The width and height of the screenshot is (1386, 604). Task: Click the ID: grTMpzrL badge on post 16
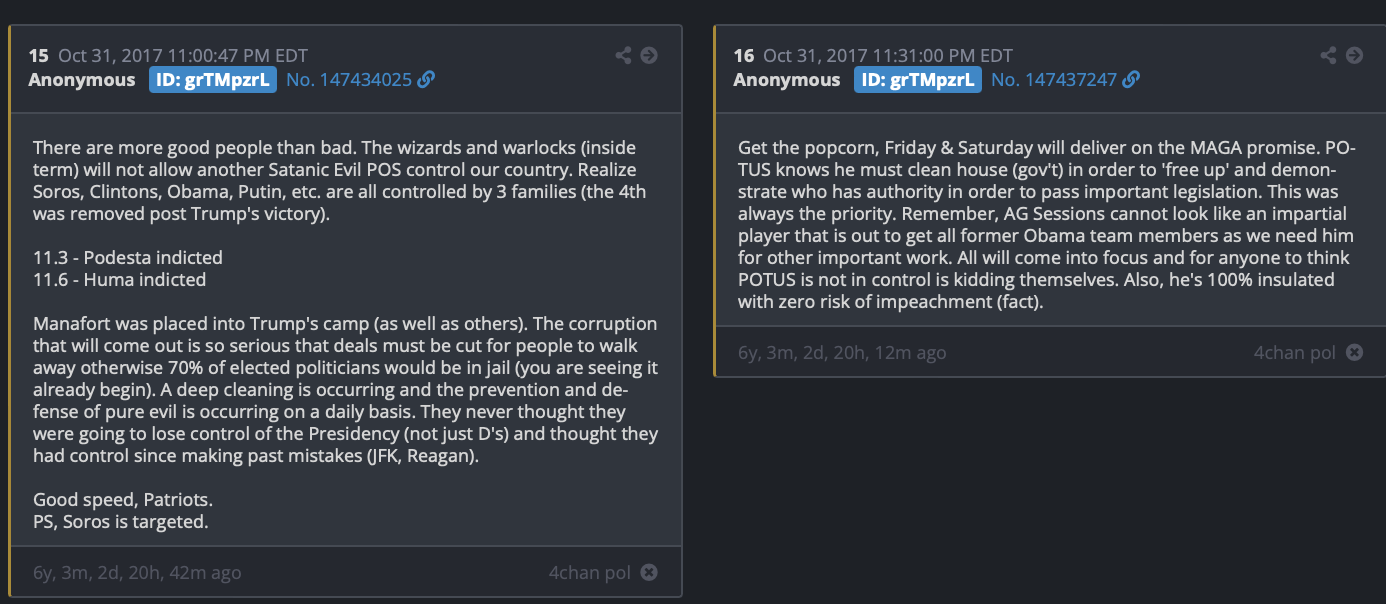(x=917, y=80)
